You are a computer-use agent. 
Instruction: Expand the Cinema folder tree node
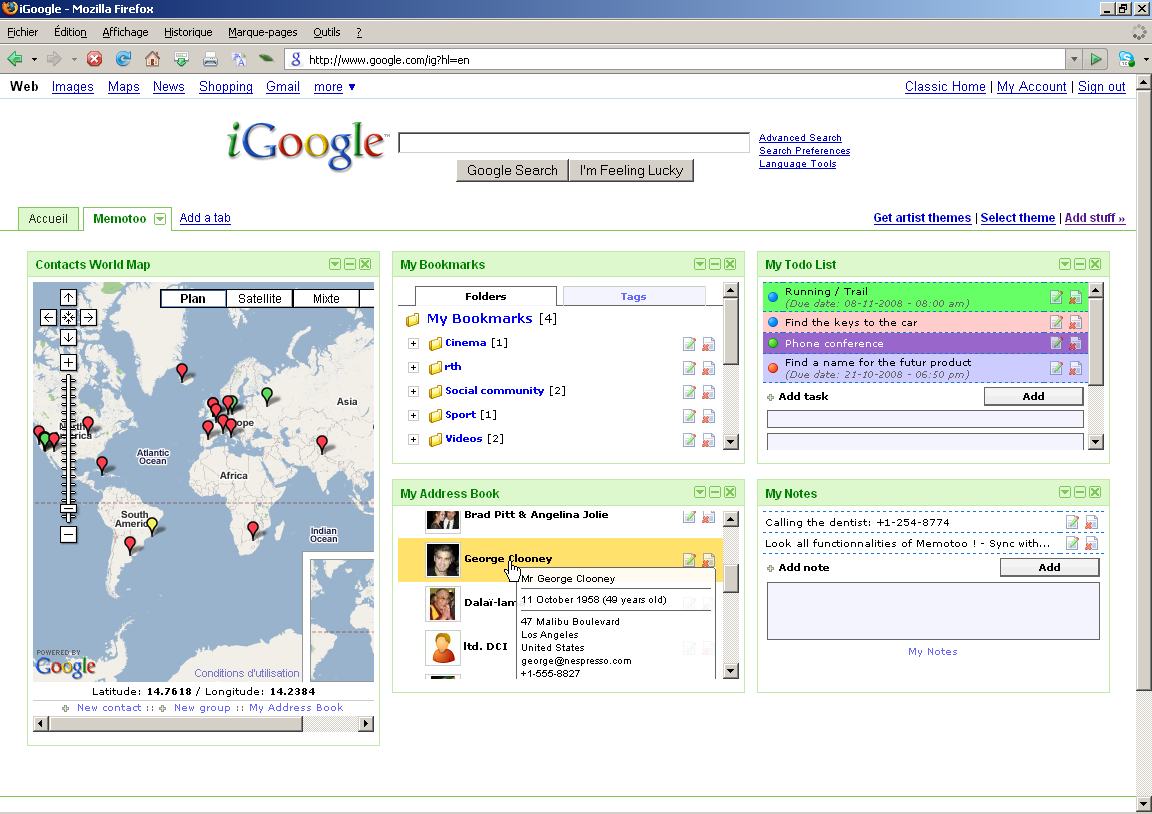[x=414, y=343]
